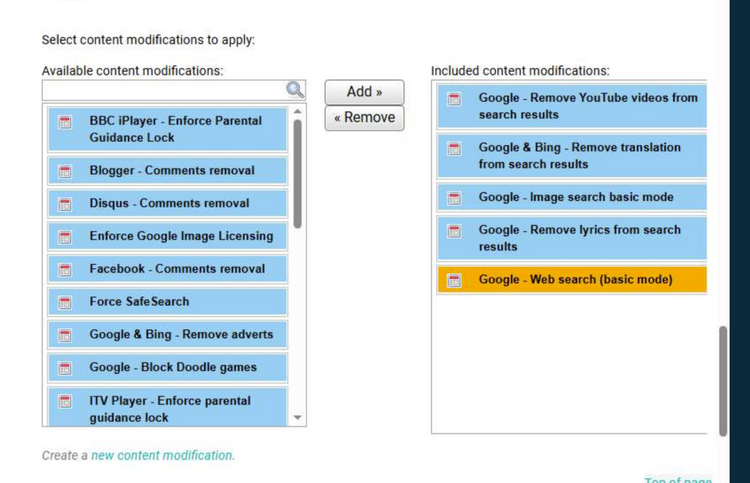Select Google - Remove lyrics from search results

pos(572,238)
